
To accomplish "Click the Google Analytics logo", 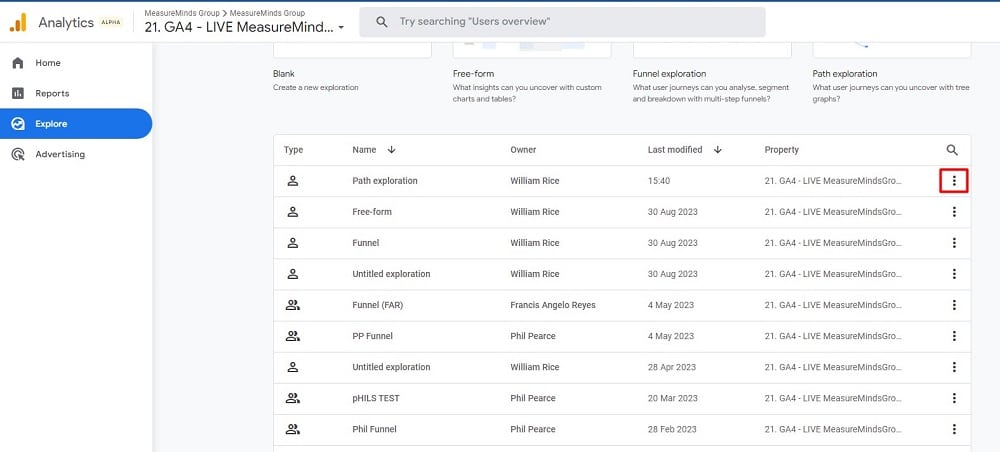I will point(18,22).
